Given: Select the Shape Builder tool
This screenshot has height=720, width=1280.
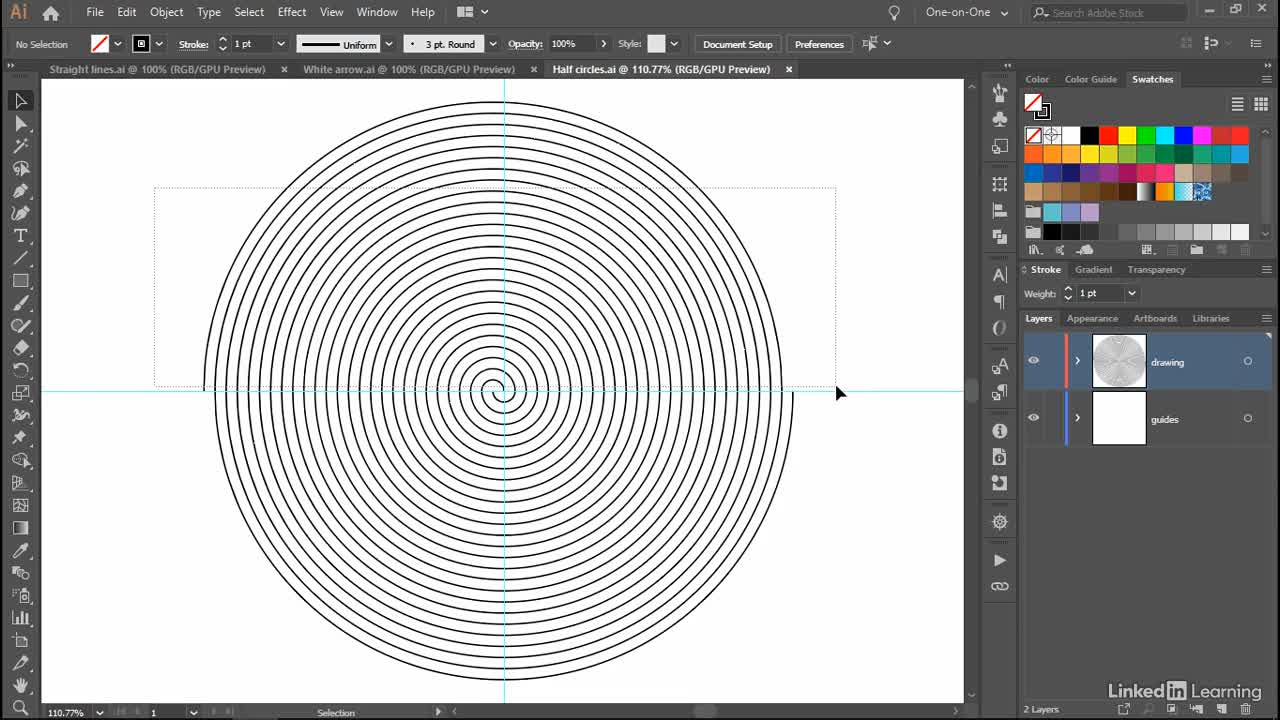Looking at the screenshot, I should point(20,461).
